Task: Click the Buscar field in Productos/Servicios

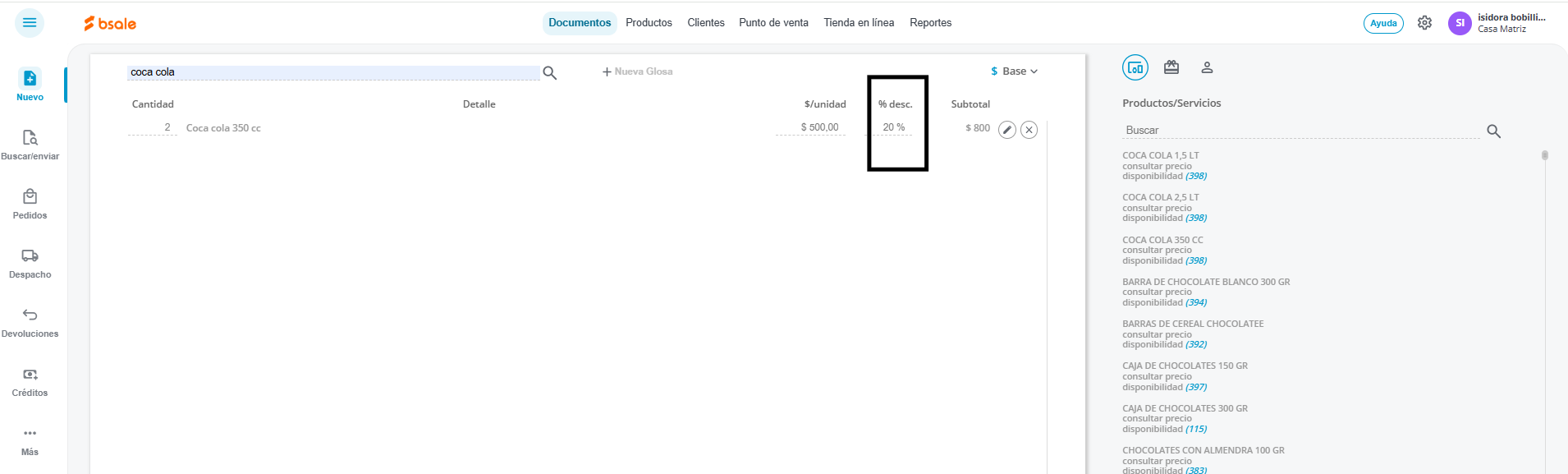Action: [x=1301, y=131]
